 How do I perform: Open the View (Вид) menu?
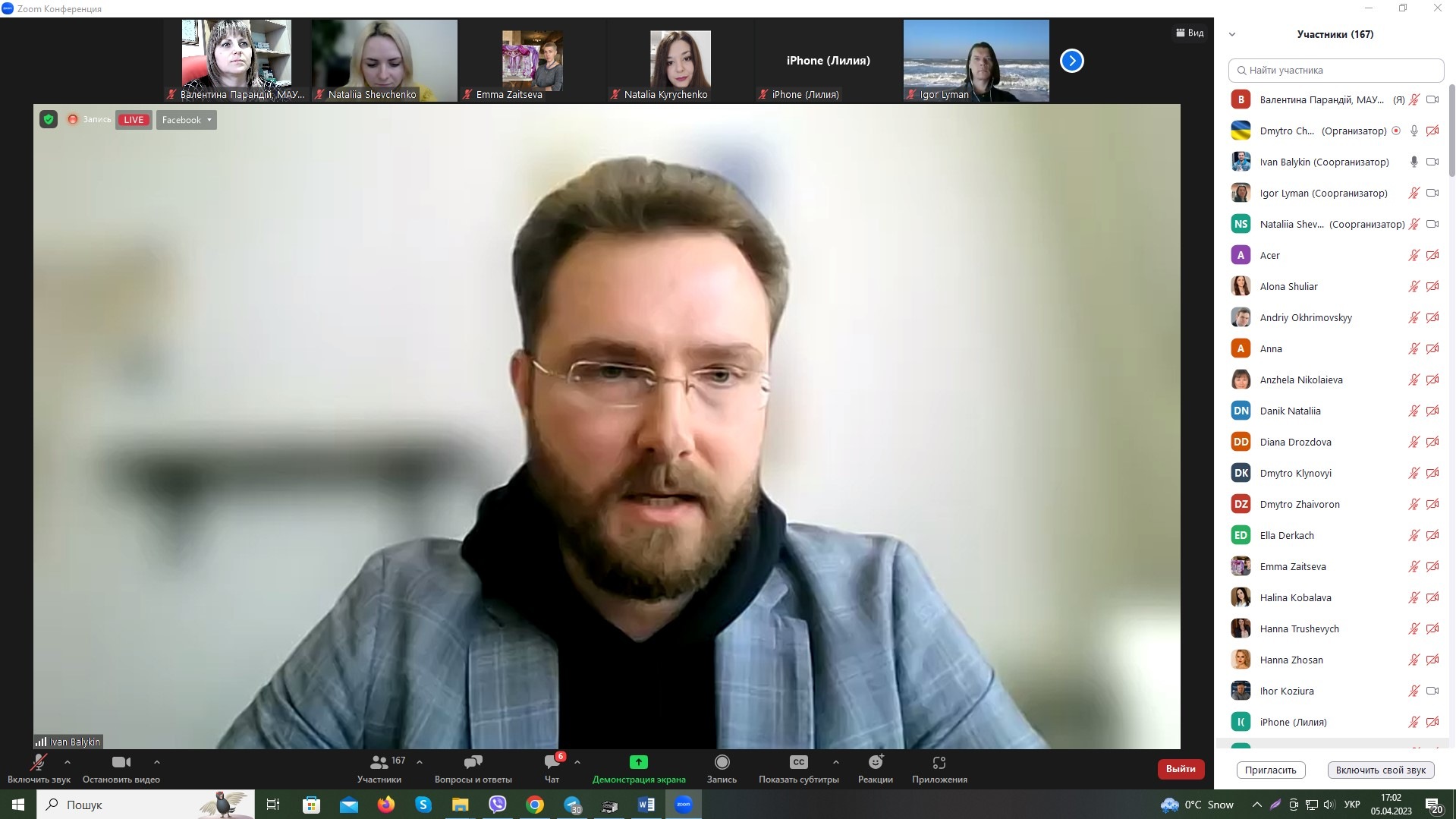(x=1190, y=33)
